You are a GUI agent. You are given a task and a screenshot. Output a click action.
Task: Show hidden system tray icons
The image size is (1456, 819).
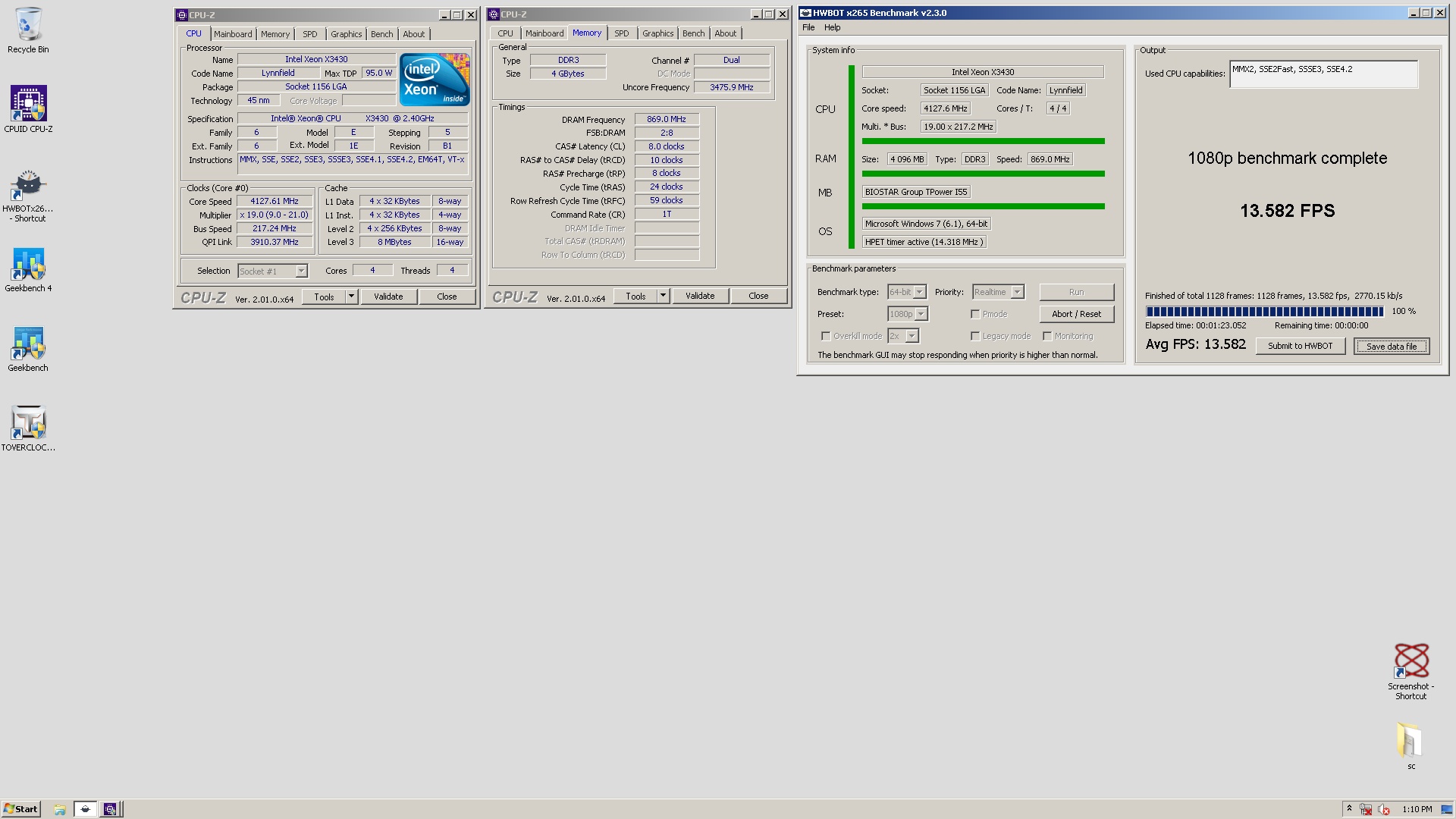pyautogui.click(x=1349, y=808)
